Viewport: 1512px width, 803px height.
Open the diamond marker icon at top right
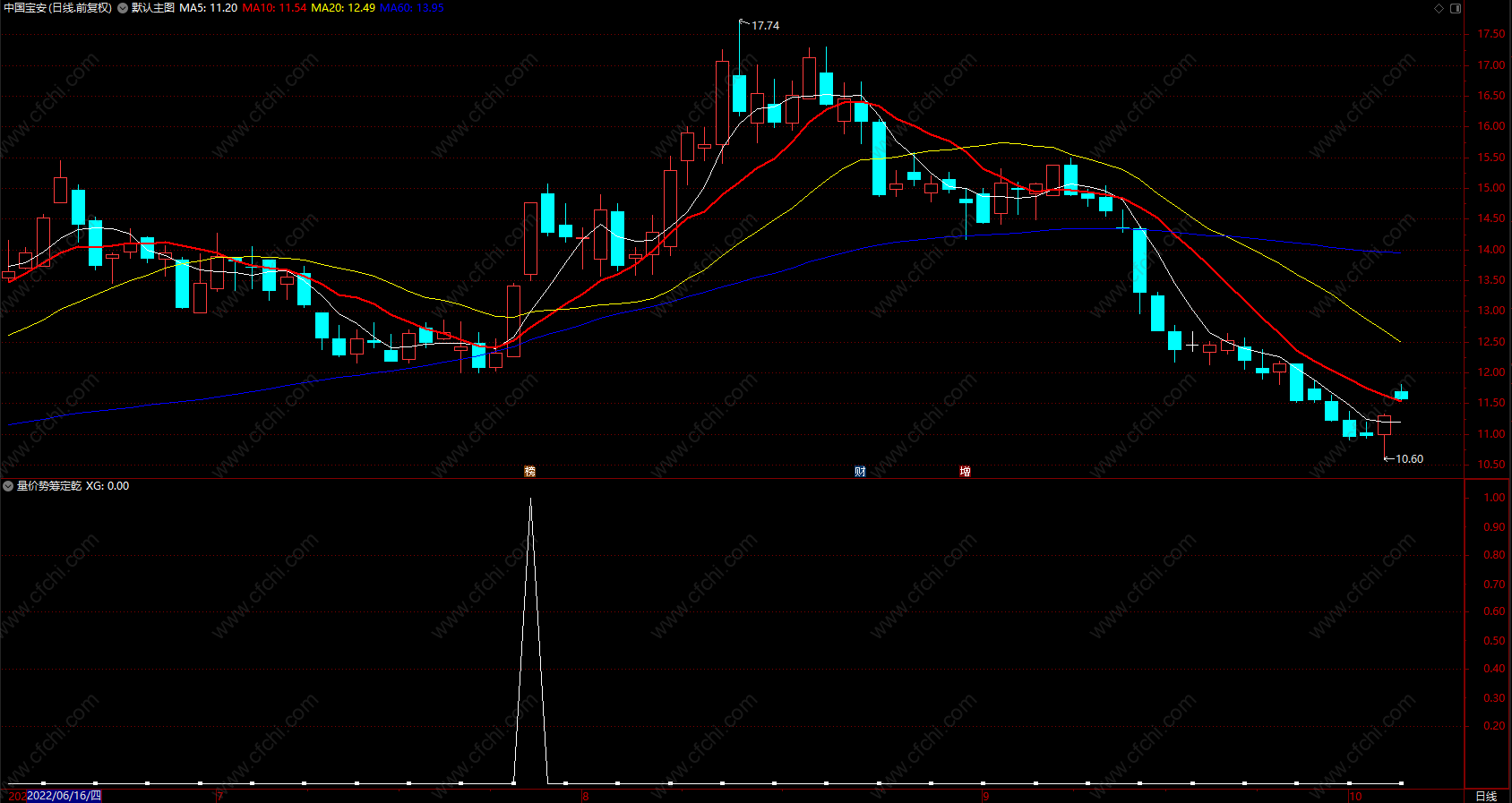tap(1439, 8)
